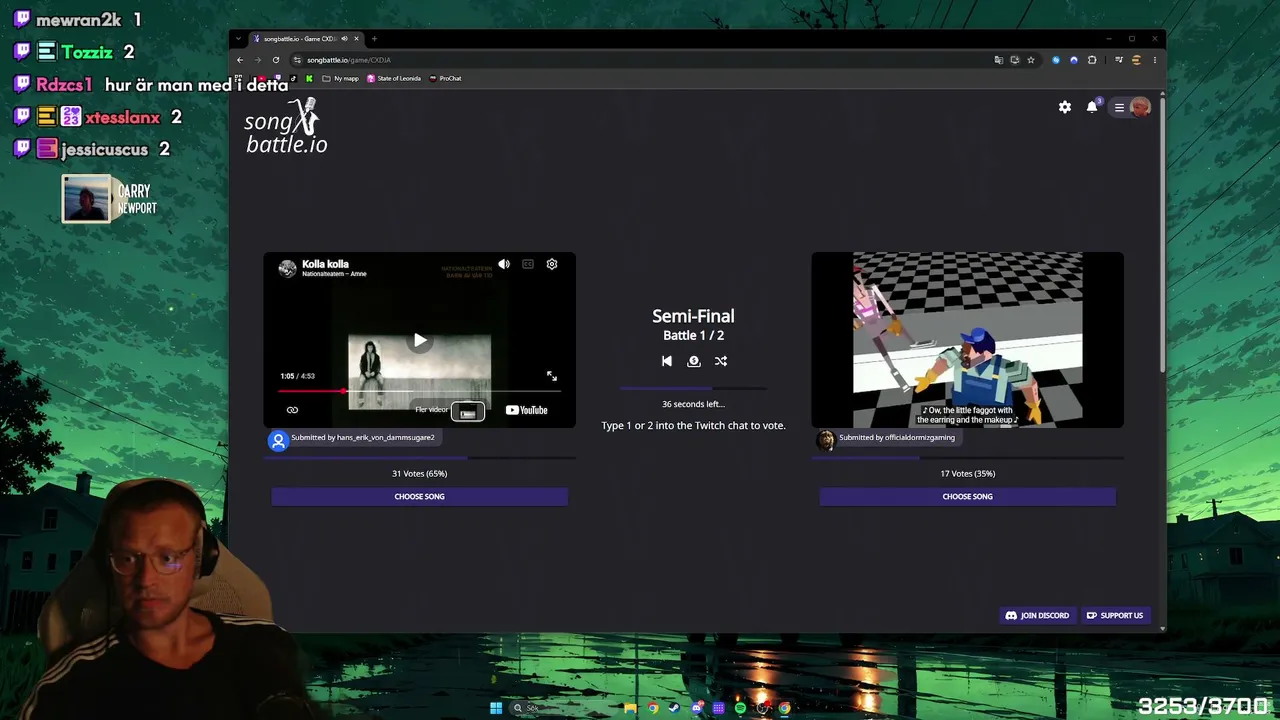This screenshot has width=1280, height=720.
Task: Open the Nationalteatern channel avatar in player
Action: pos(287,268)
